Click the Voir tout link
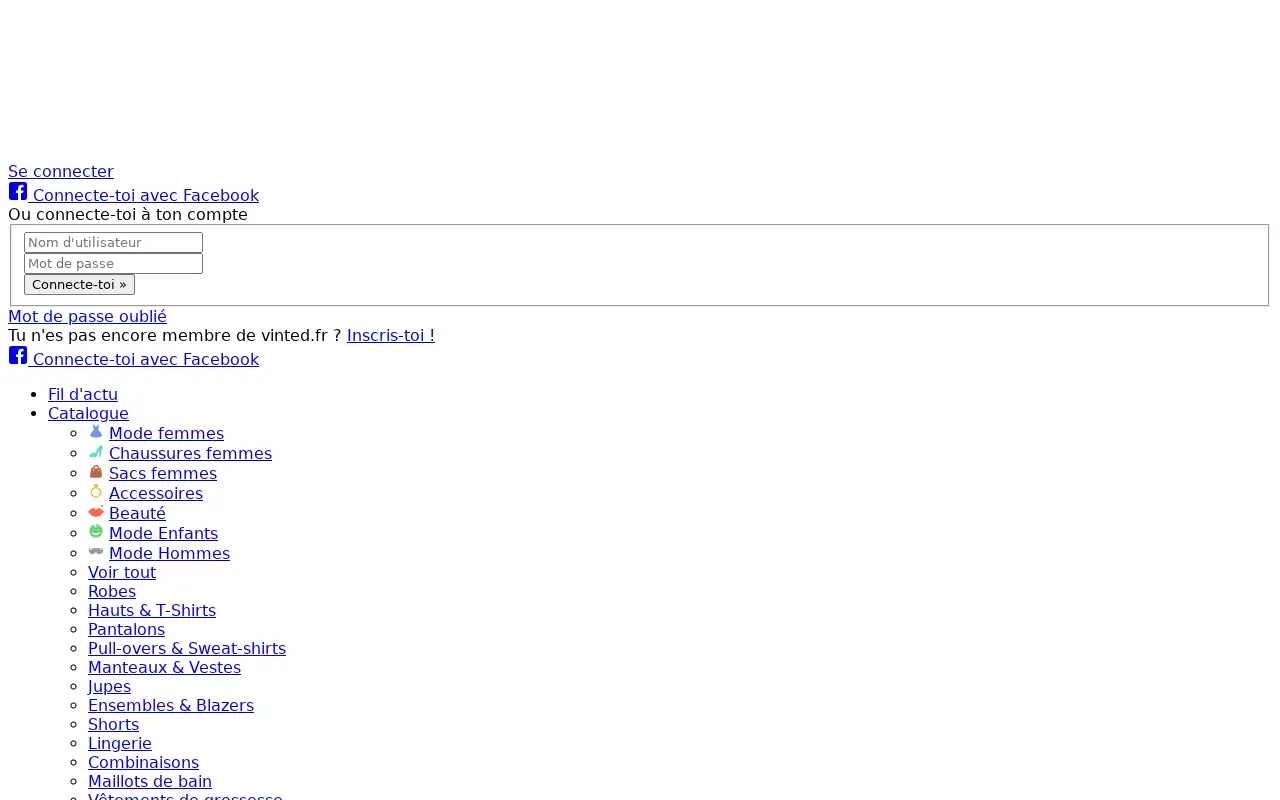The image size is (1280, 800). (122, 573)
